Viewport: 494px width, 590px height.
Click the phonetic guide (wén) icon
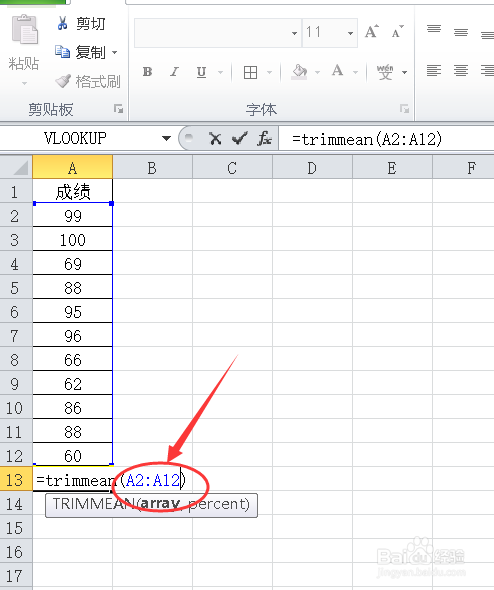point(385,71)
